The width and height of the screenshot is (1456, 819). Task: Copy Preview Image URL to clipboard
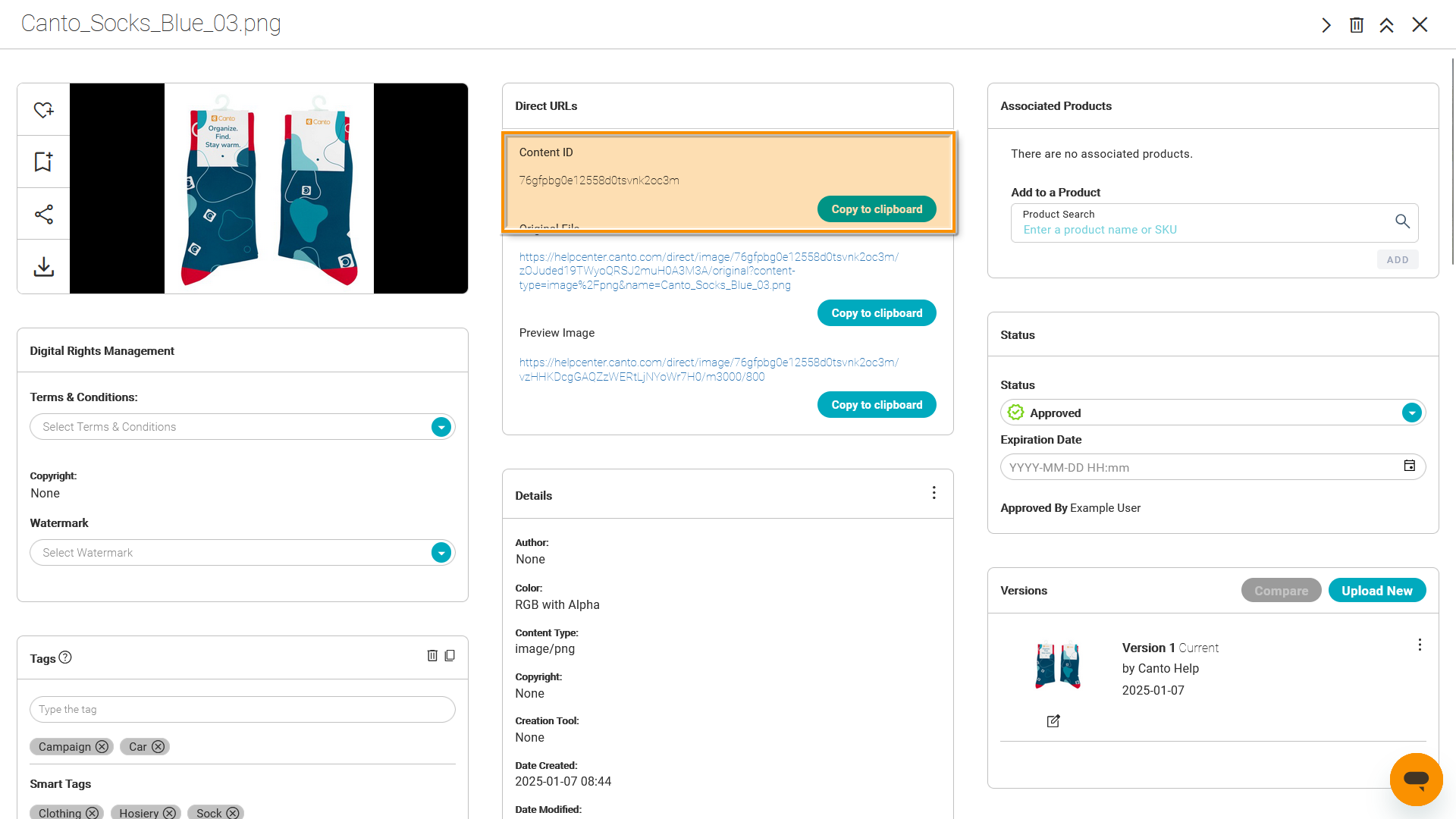tap(877, 405)
